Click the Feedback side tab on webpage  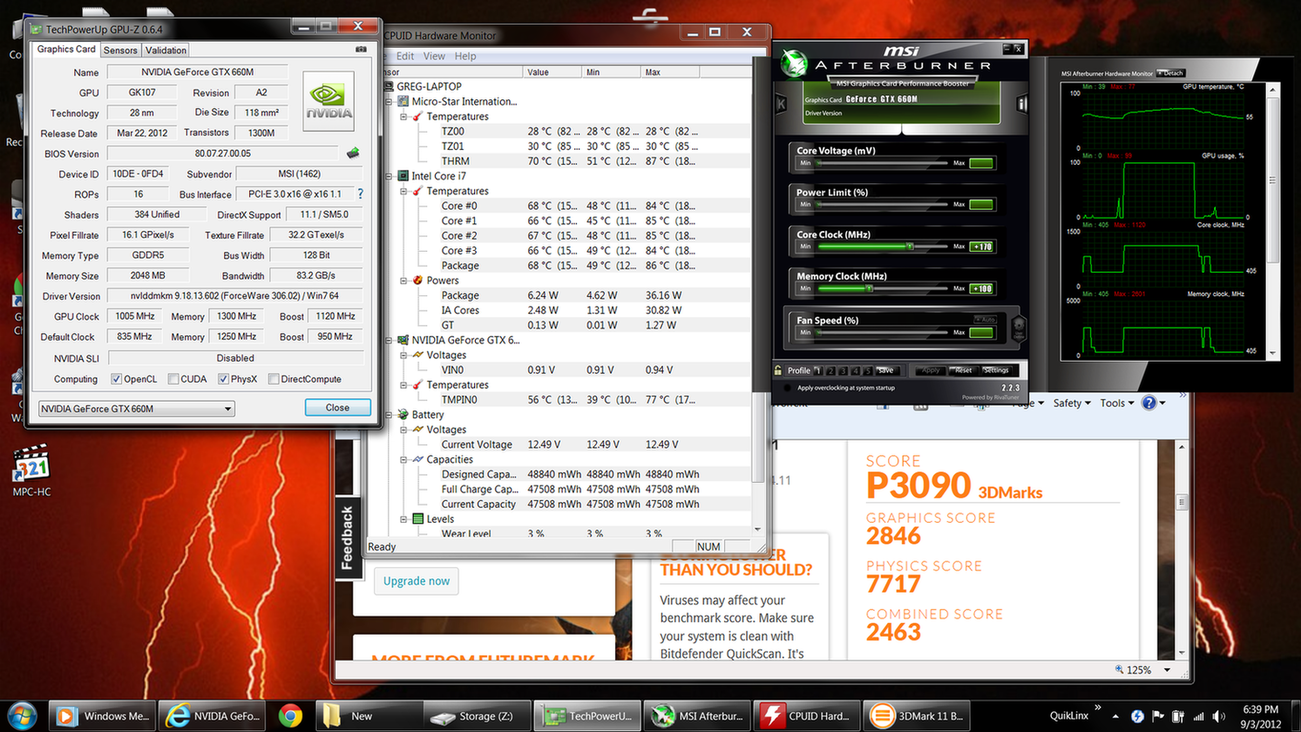click(347, 538)
